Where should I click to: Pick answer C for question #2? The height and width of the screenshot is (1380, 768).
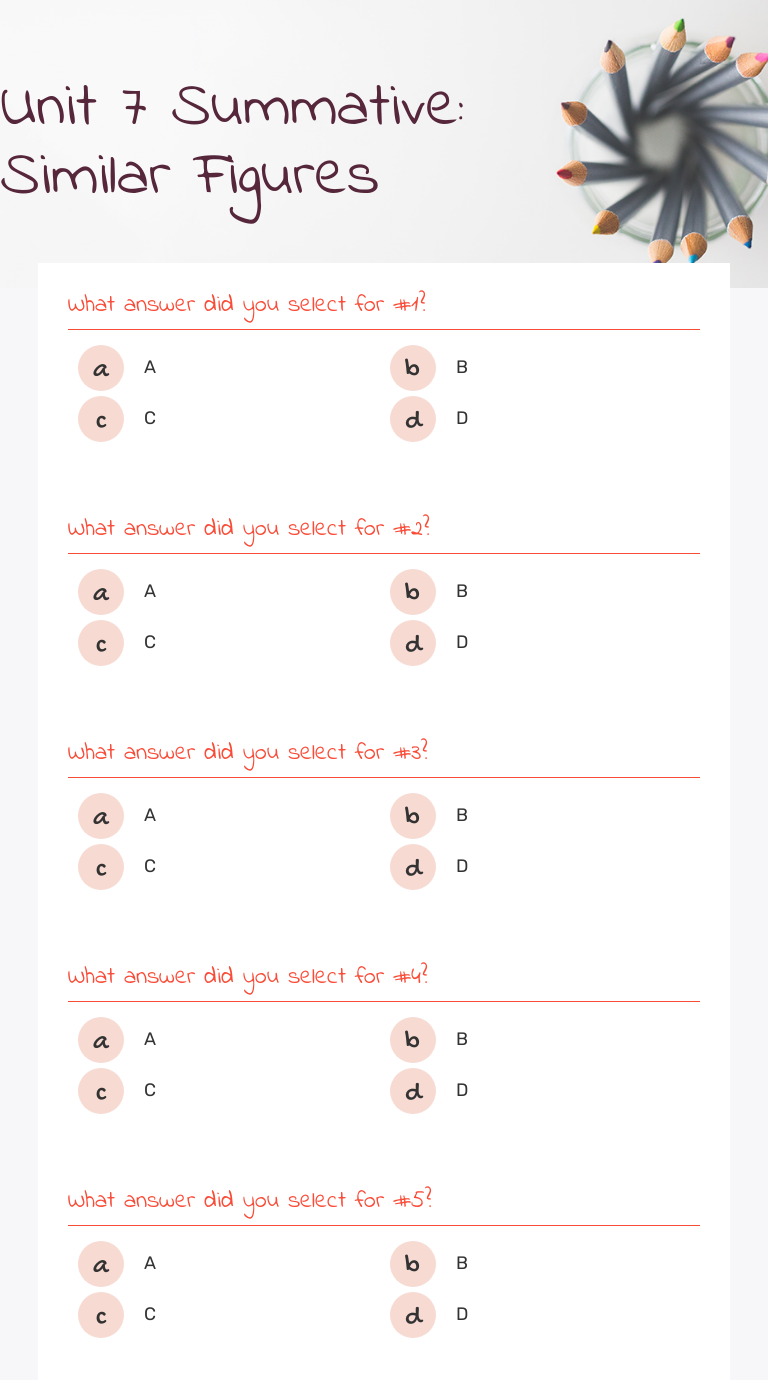click(101, 643)
